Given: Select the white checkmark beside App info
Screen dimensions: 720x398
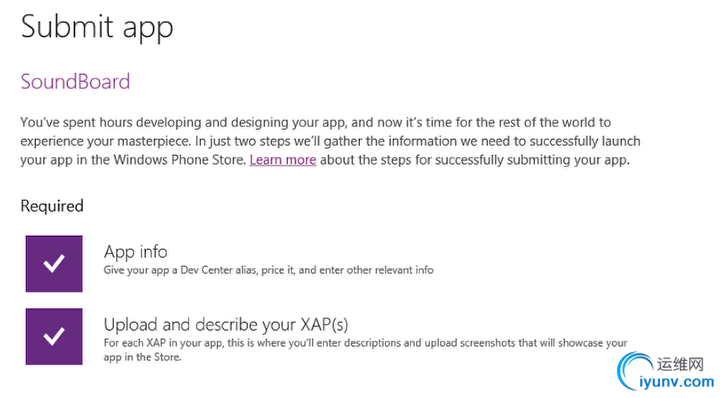Looking at the screenshot, I should pos(54,263).
